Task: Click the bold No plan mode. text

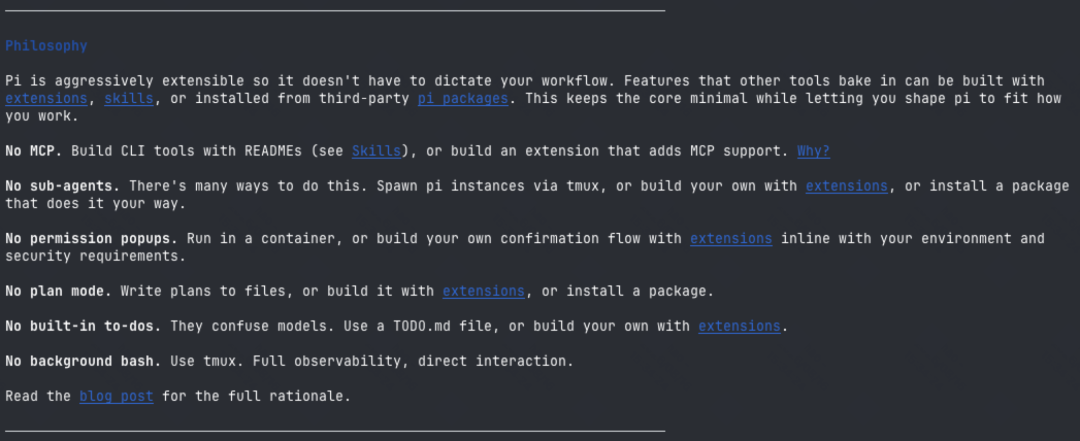Action: point(59,291)
